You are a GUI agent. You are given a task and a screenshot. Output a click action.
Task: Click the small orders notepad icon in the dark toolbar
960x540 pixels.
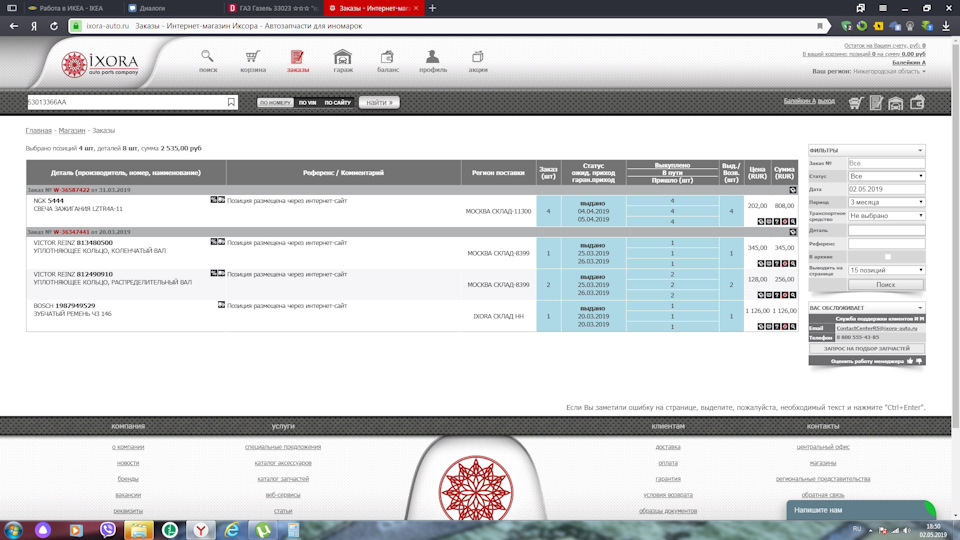coord(876,103)
